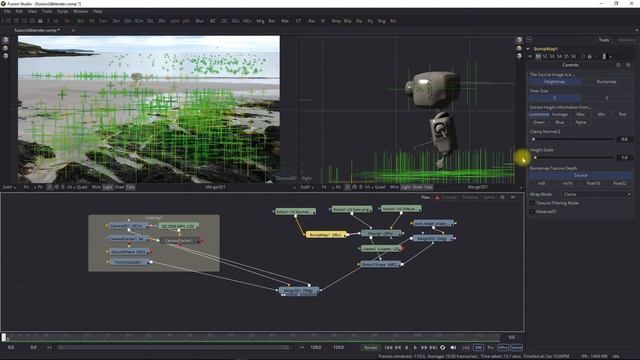Image resolution: width=640 pixels, height=360 pixels.
Task: Add Resize Rsz tool
Action: [311, 21]
